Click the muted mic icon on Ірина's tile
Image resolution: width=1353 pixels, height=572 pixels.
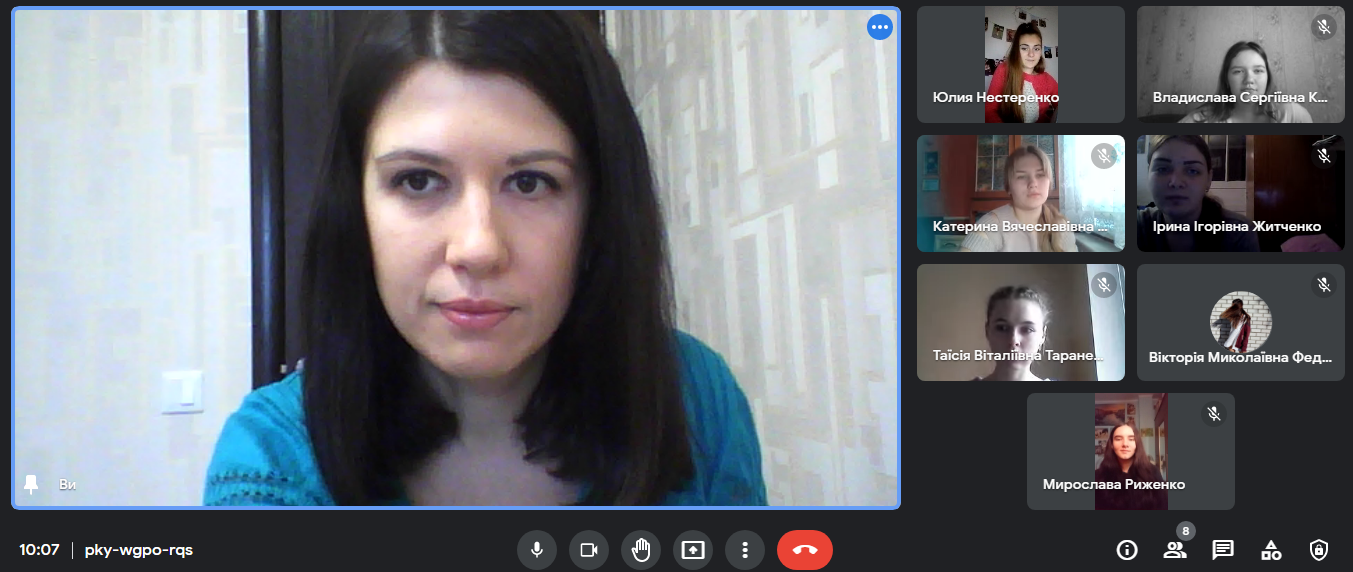click(x=1324, y=156)
